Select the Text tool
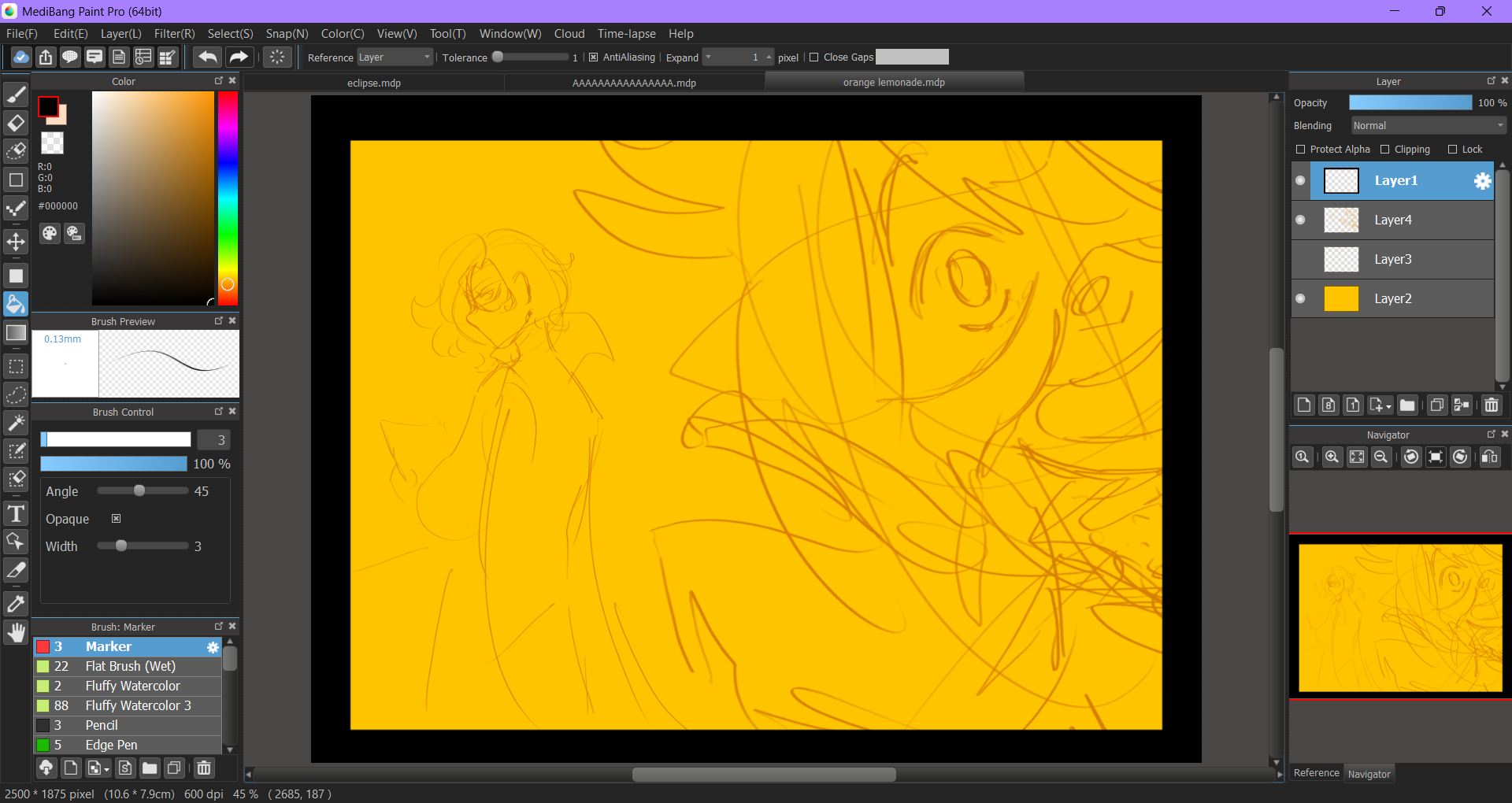 pyautogui.click(x=16, y=514)
